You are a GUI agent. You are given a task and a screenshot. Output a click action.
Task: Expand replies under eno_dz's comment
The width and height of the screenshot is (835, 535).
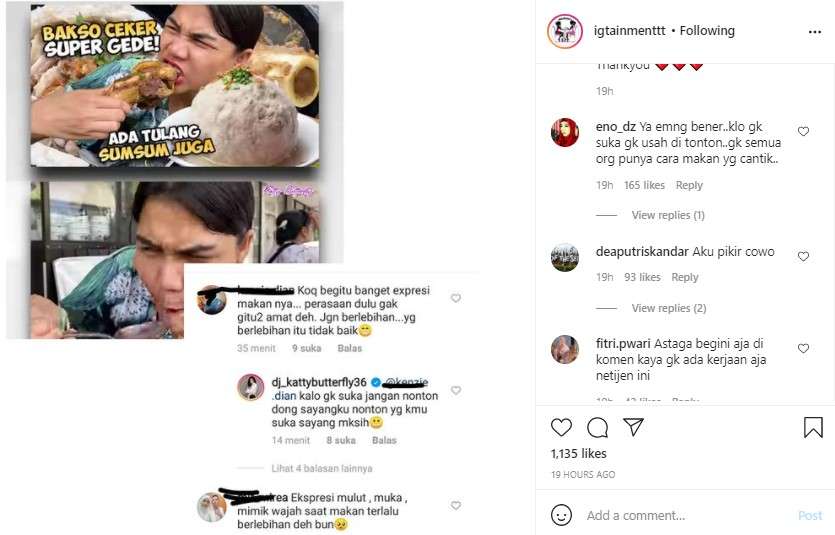668,216
